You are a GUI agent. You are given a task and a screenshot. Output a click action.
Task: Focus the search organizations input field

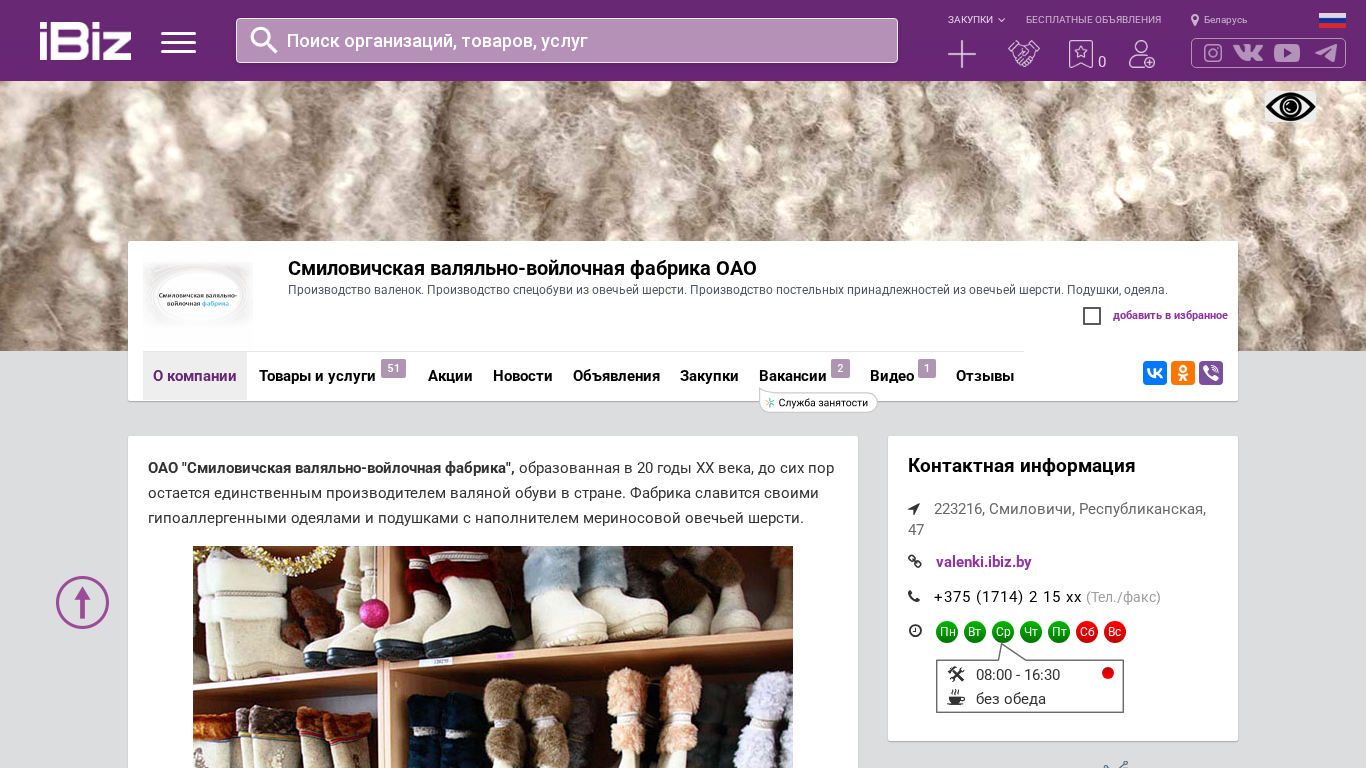(x=567, y=41)
